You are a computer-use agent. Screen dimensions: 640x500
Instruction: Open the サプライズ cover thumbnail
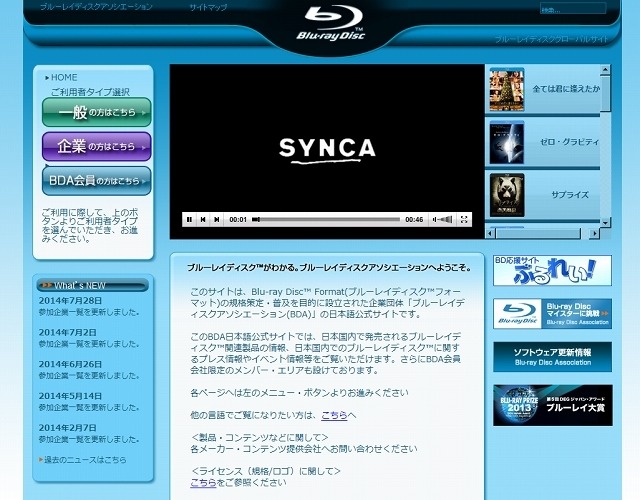pos(507,196)
